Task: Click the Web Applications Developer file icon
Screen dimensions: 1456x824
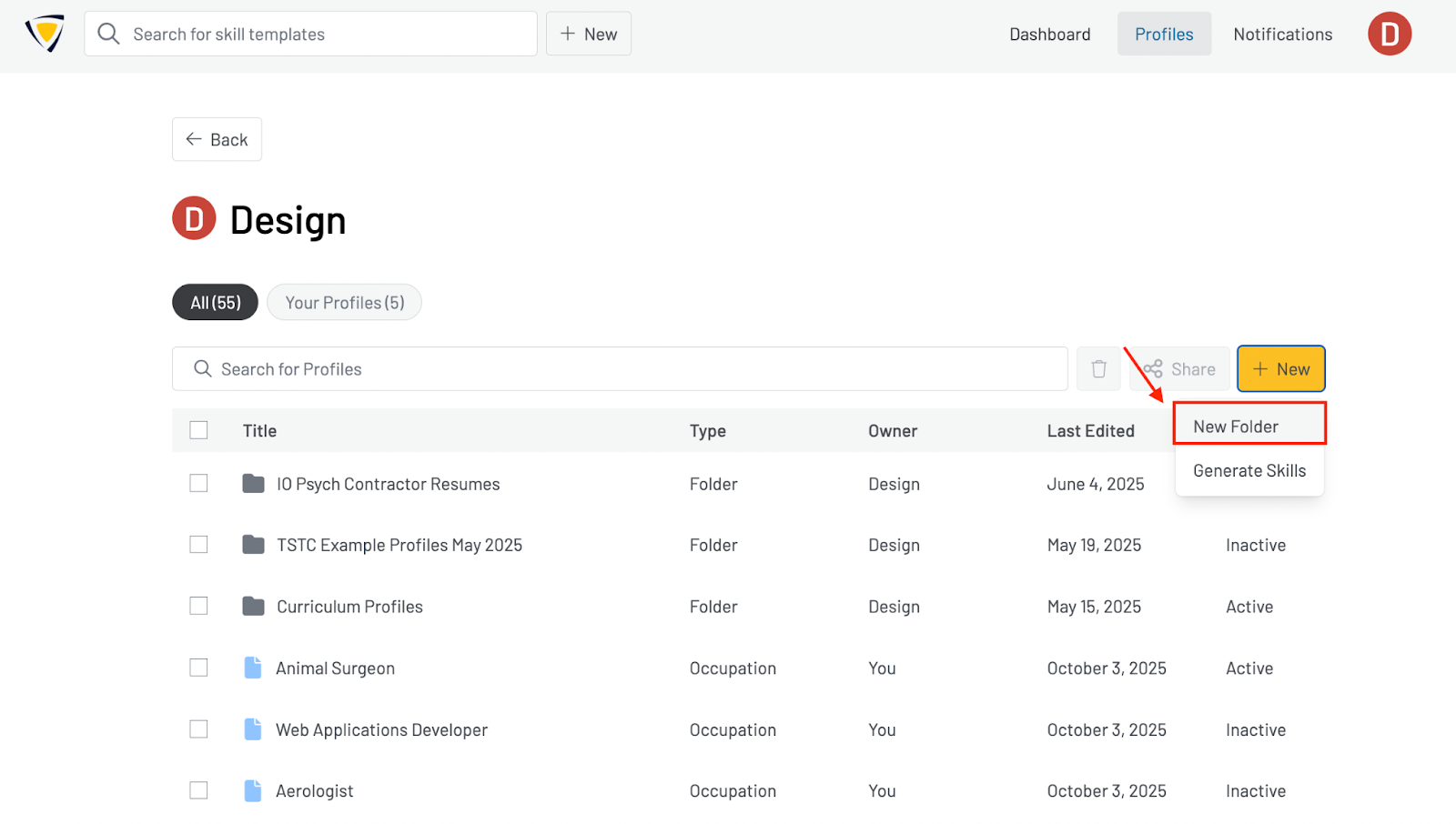Action: (253, 729)
